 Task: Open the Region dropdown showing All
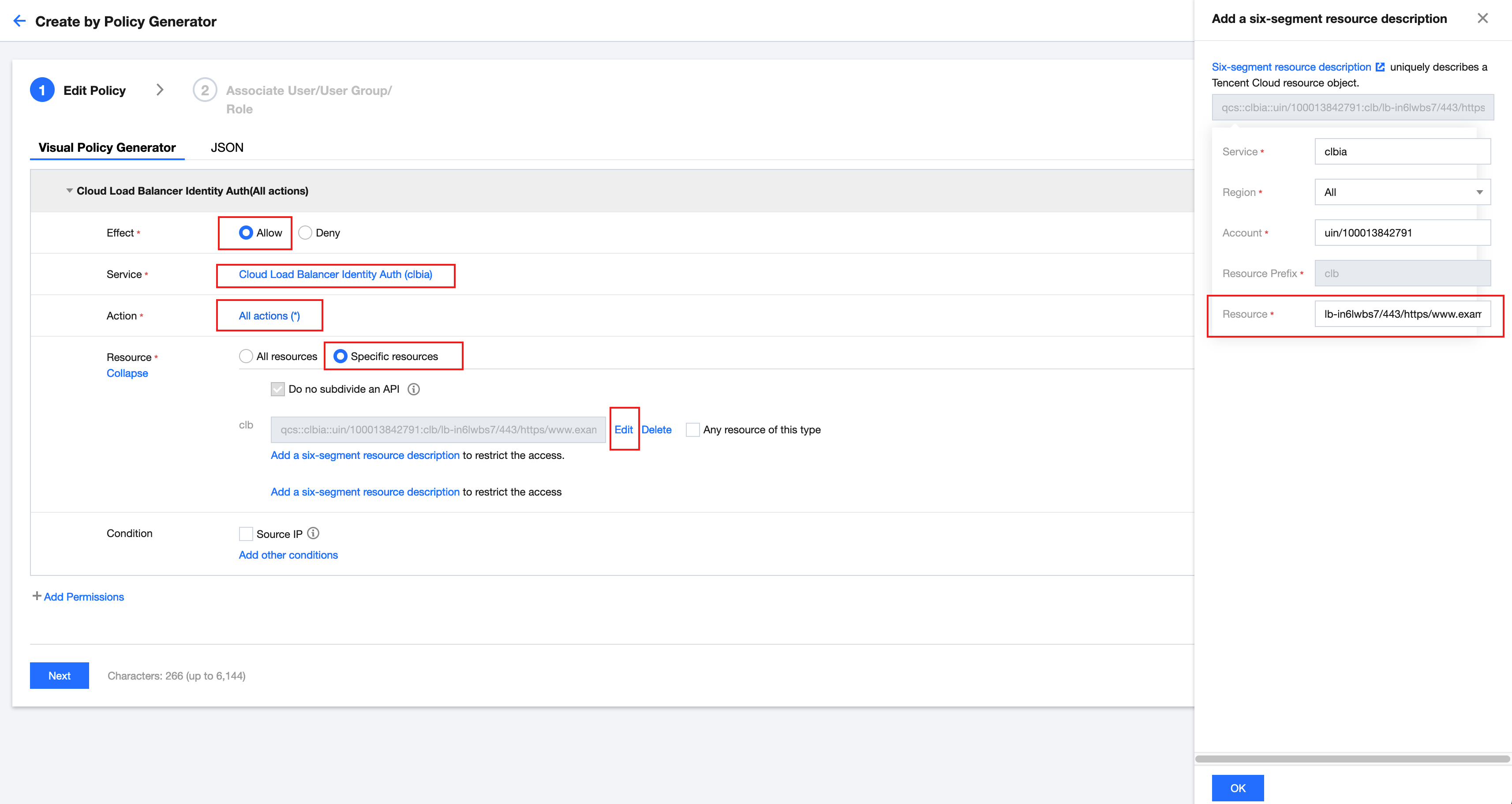pyautogui.click(x=1402, y=192)
